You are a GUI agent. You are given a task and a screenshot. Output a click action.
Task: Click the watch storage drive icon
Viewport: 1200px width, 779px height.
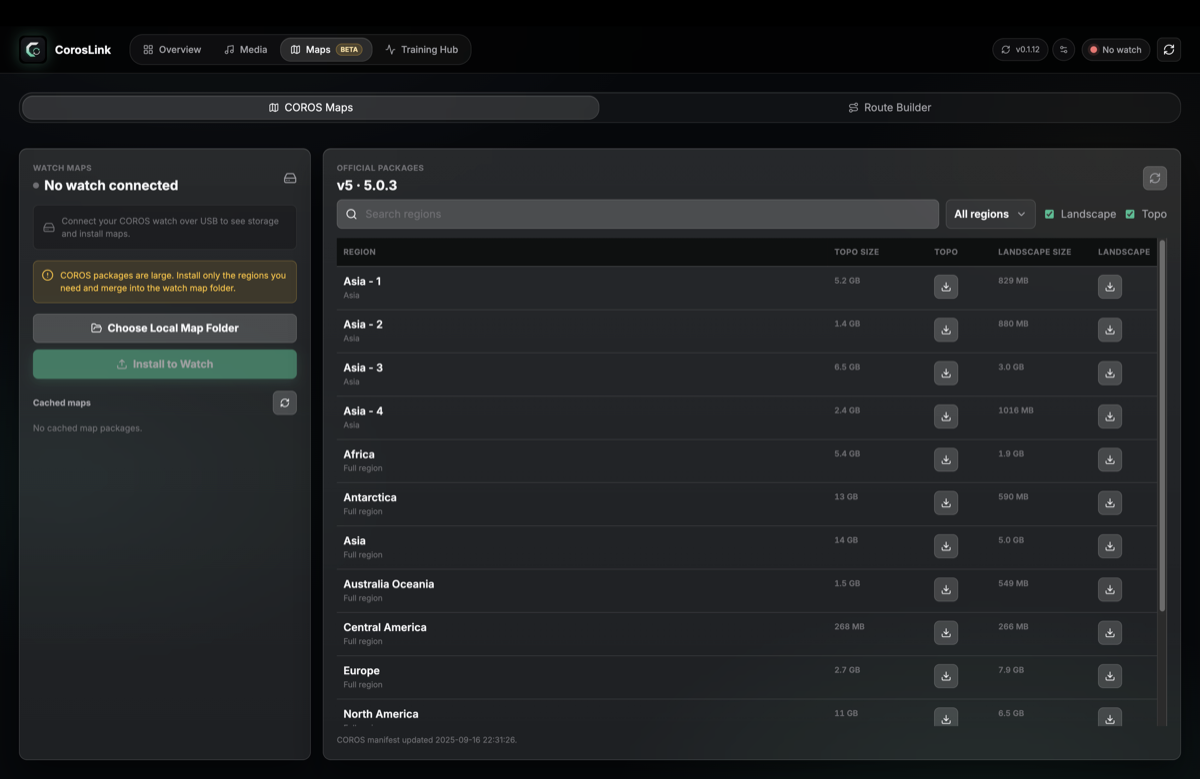point(290,178)
